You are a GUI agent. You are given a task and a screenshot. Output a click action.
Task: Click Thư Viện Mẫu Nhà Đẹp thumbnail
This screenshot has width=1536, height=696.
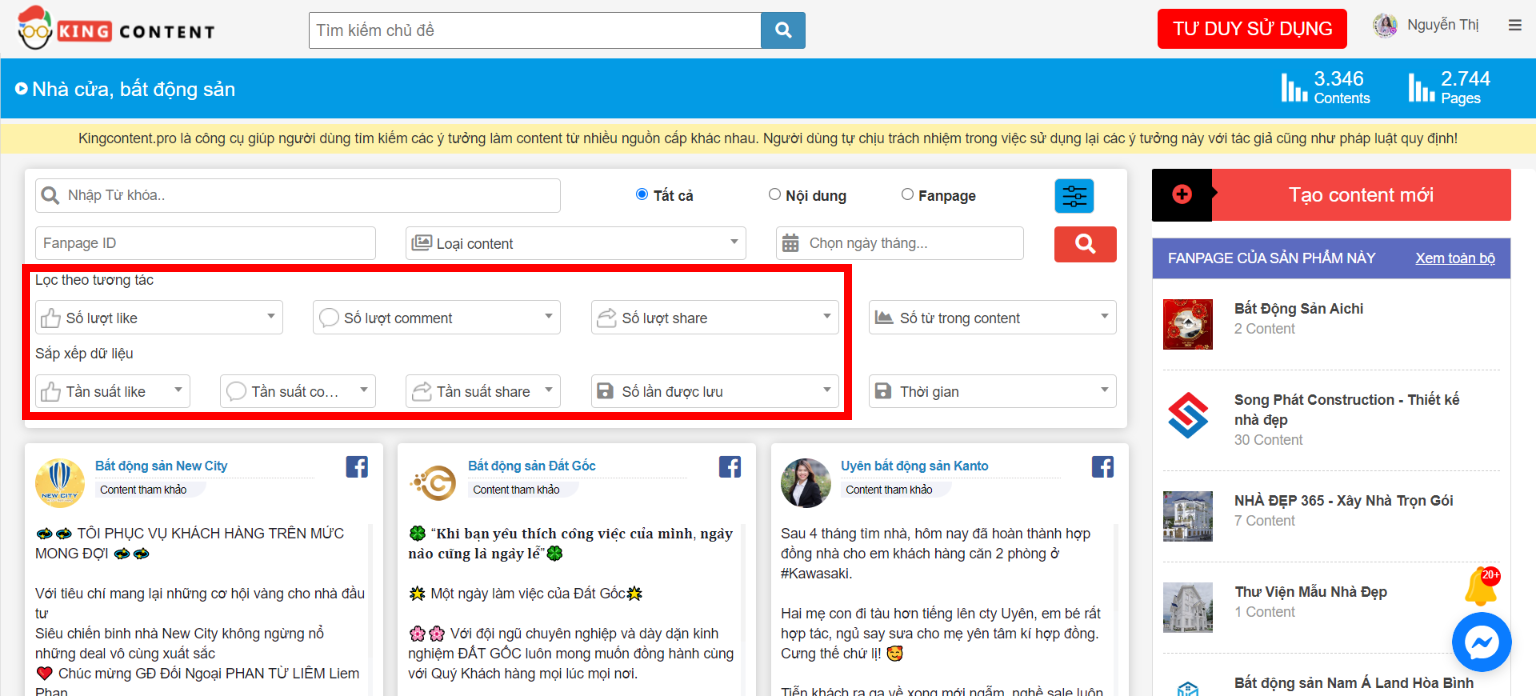point(1188,608)
